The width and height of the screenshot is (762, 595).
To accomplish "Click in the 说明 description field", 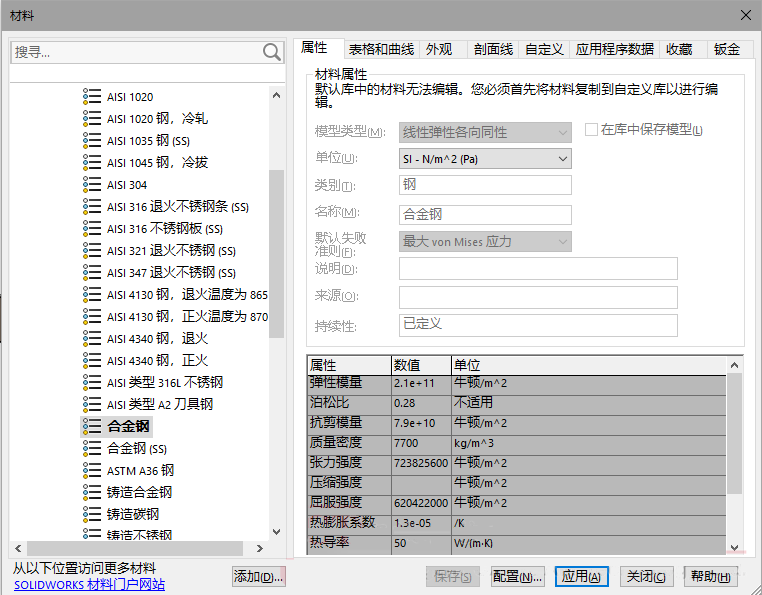I will coord(538,268).
